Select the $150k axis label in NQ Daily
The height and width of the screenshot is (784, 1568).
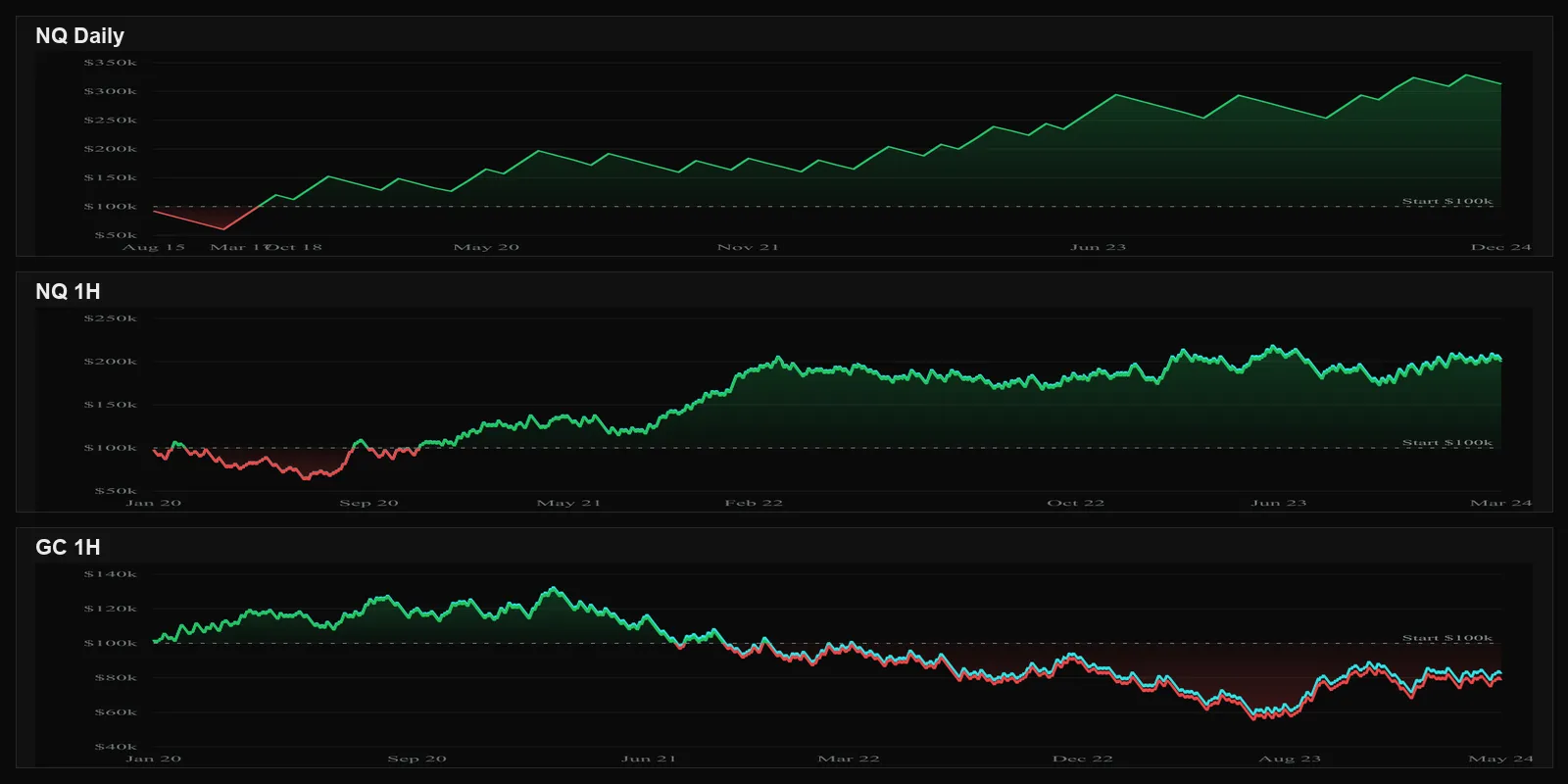click(111, 177)
